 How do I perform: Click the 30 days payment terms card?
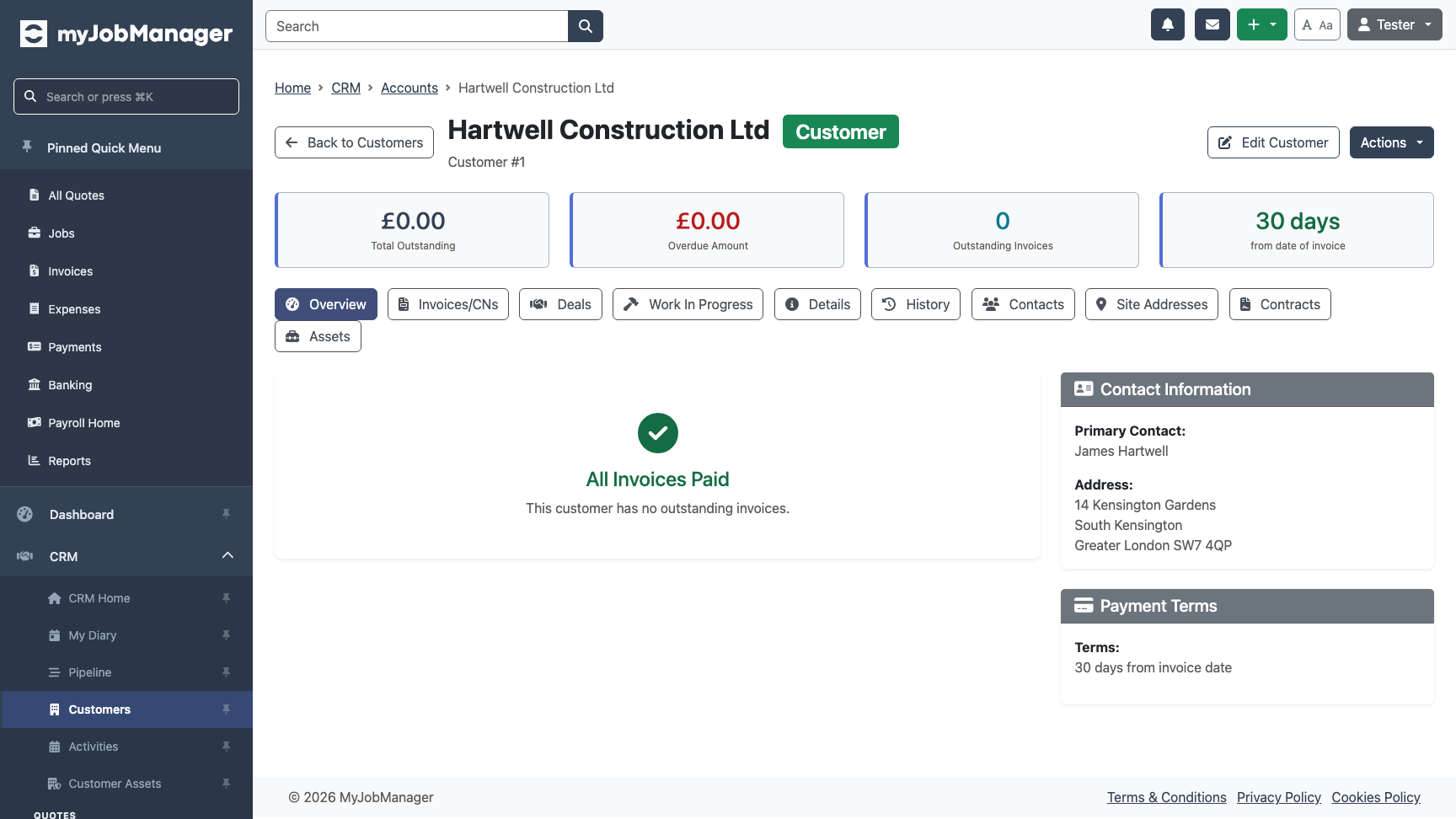(x=1297, y=230)
